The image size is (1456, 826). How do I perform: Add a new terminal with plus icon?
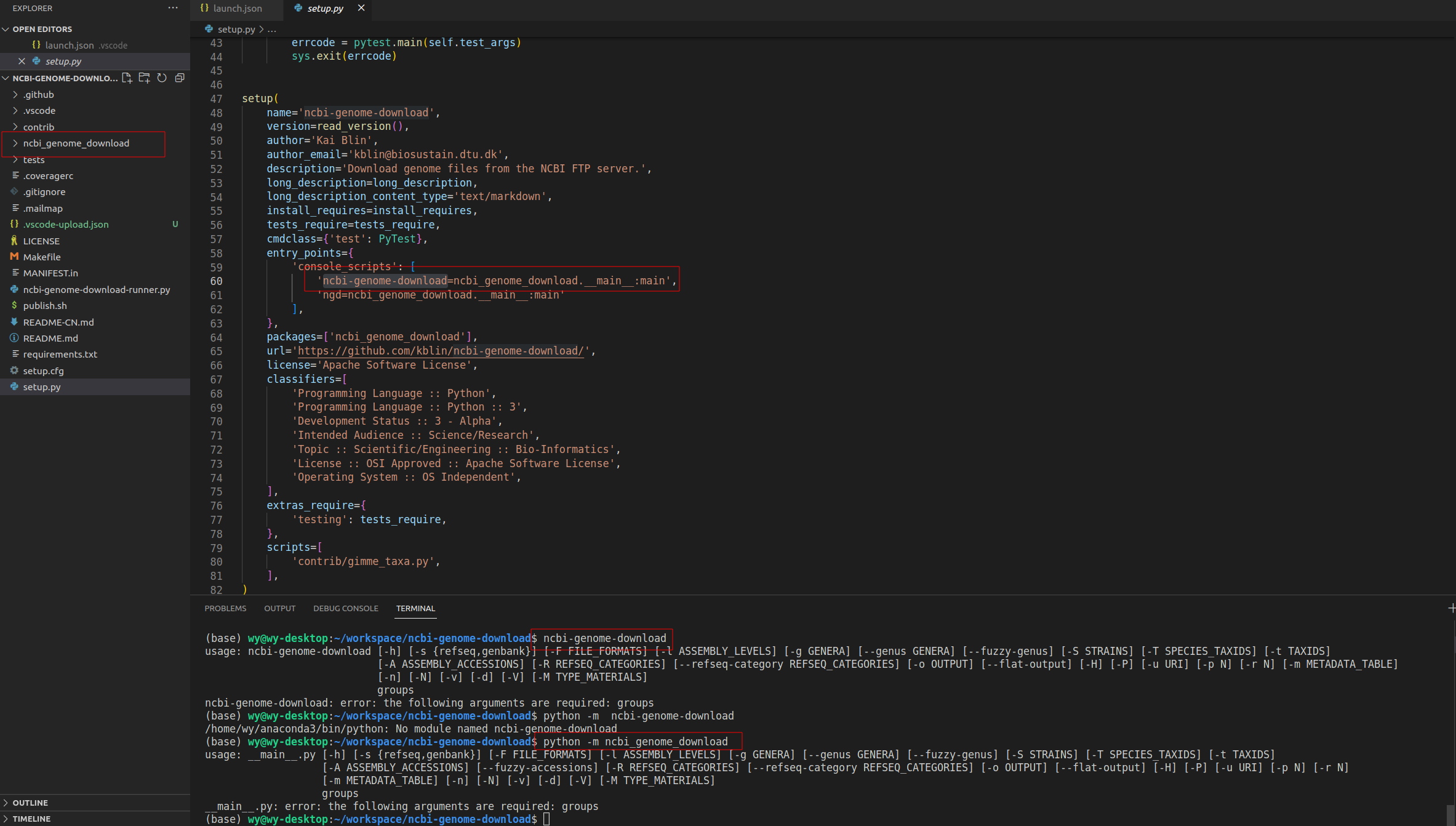(1452, 608)
